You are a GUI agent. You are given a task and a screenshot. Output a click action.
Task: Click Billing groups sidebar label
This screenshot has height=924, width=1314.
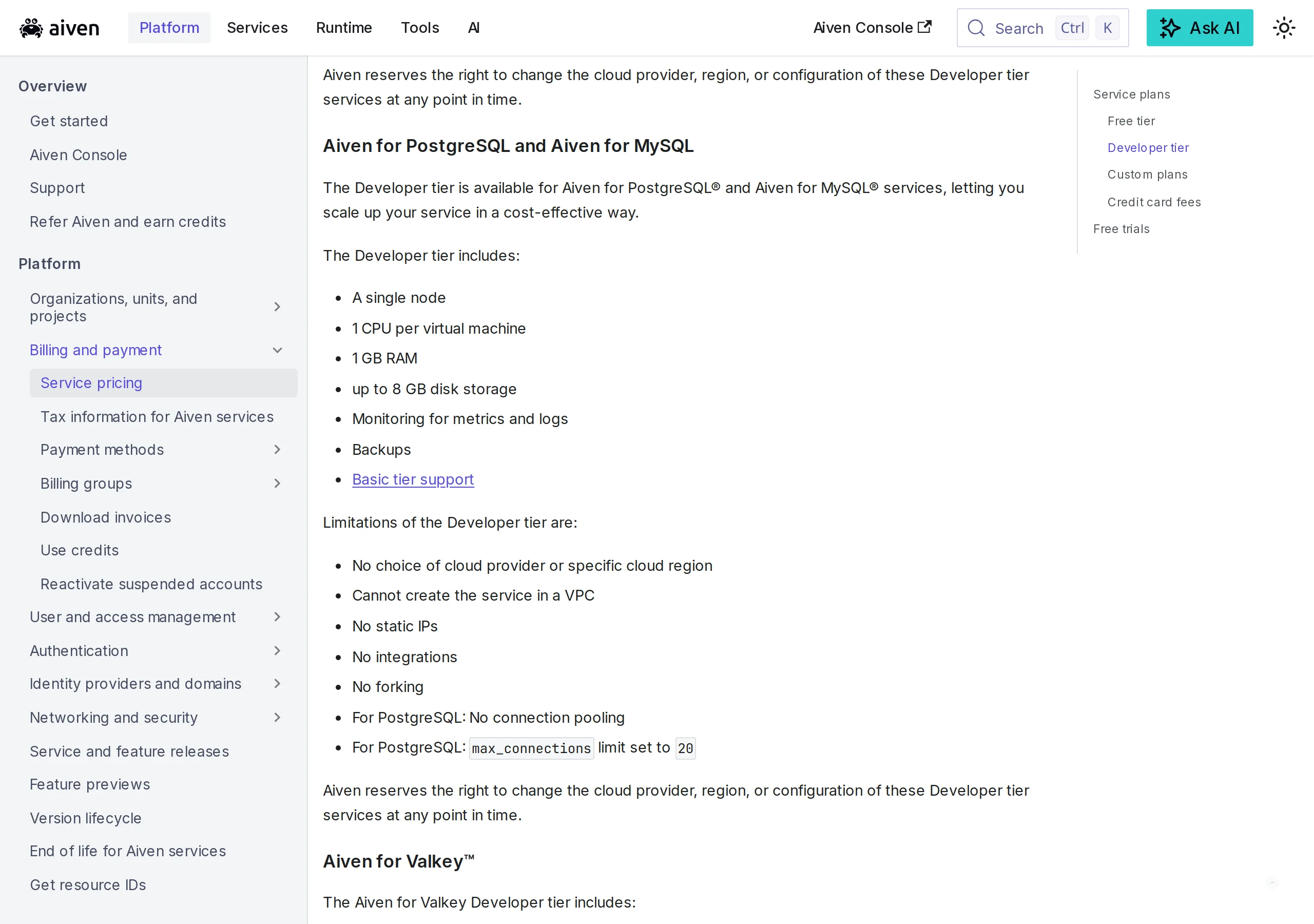coord(86,484)
